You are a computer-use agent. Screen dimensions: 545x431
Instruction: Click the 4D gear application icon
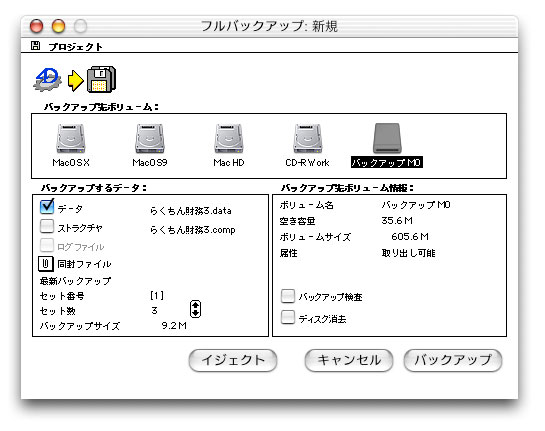click(48, 79)
